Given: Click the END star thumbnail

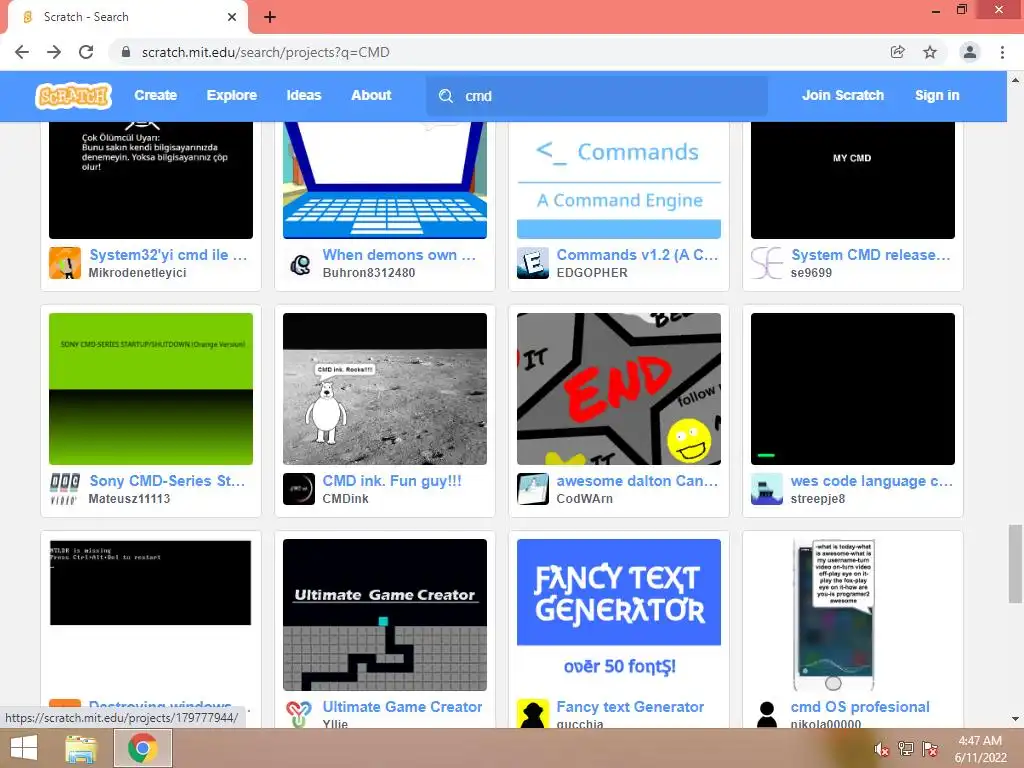Looking at the screenshot, I should (619, 389).
